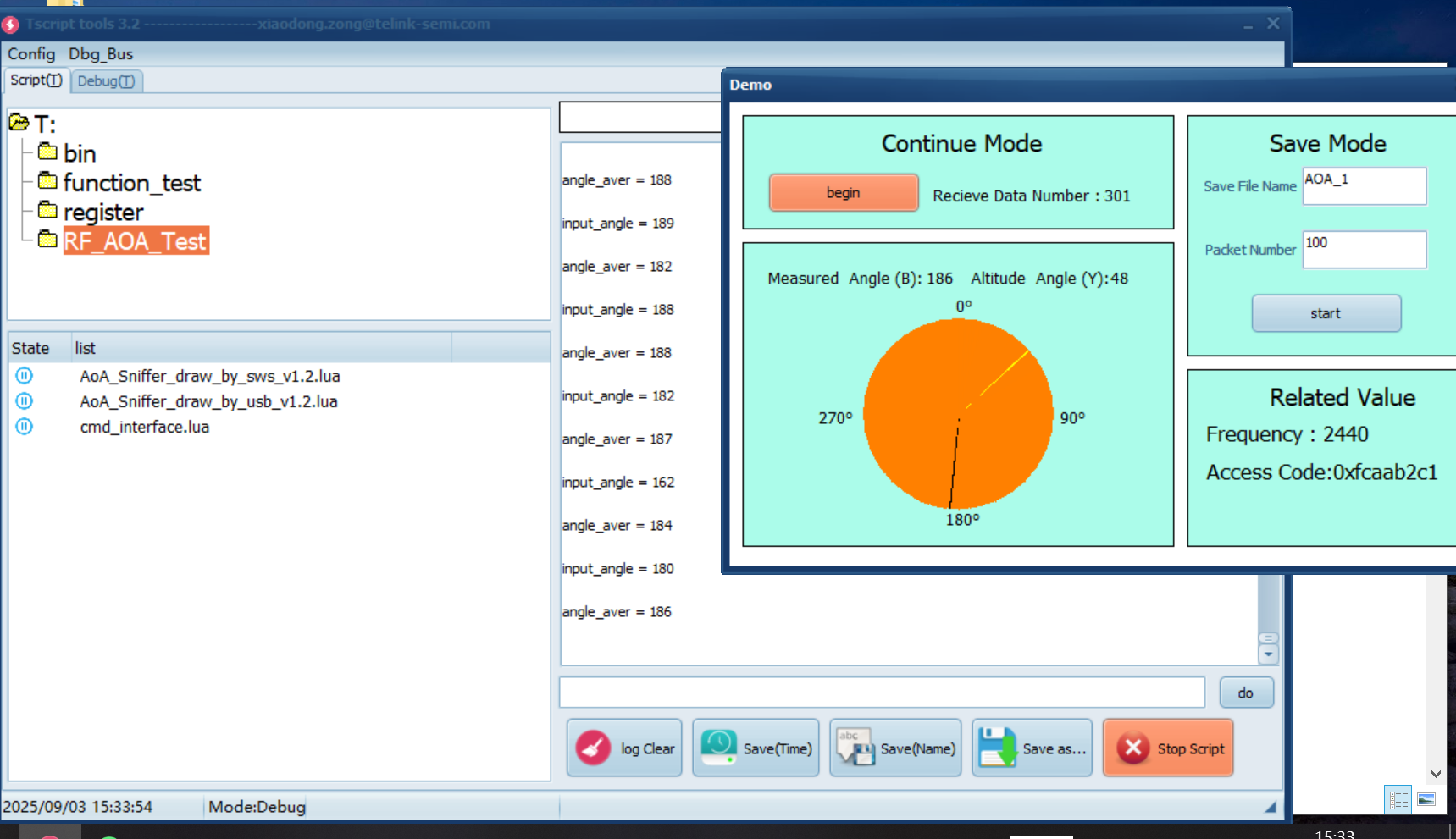Viewport: 1456px width, 839px height.
Task: Click pause state icon for cmd_interface.lua
Action: point(25,426)
